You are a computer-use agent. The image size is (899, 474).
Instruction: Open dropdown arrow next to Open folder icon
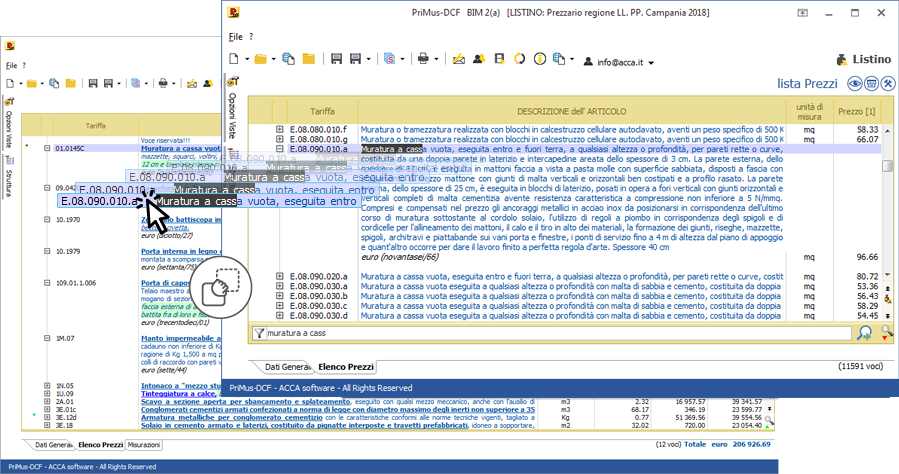(x=273, y=60)
